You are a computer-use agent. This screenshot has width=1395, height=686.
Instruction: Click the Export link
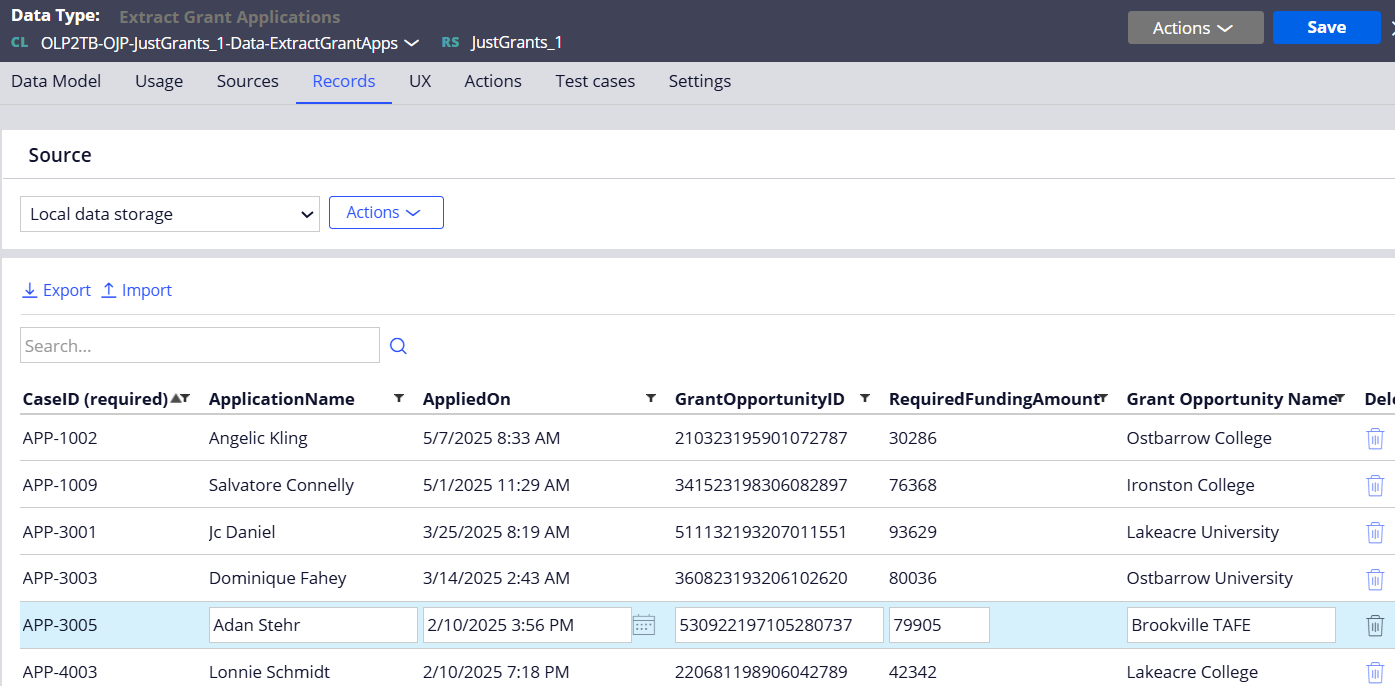[57, 290]
